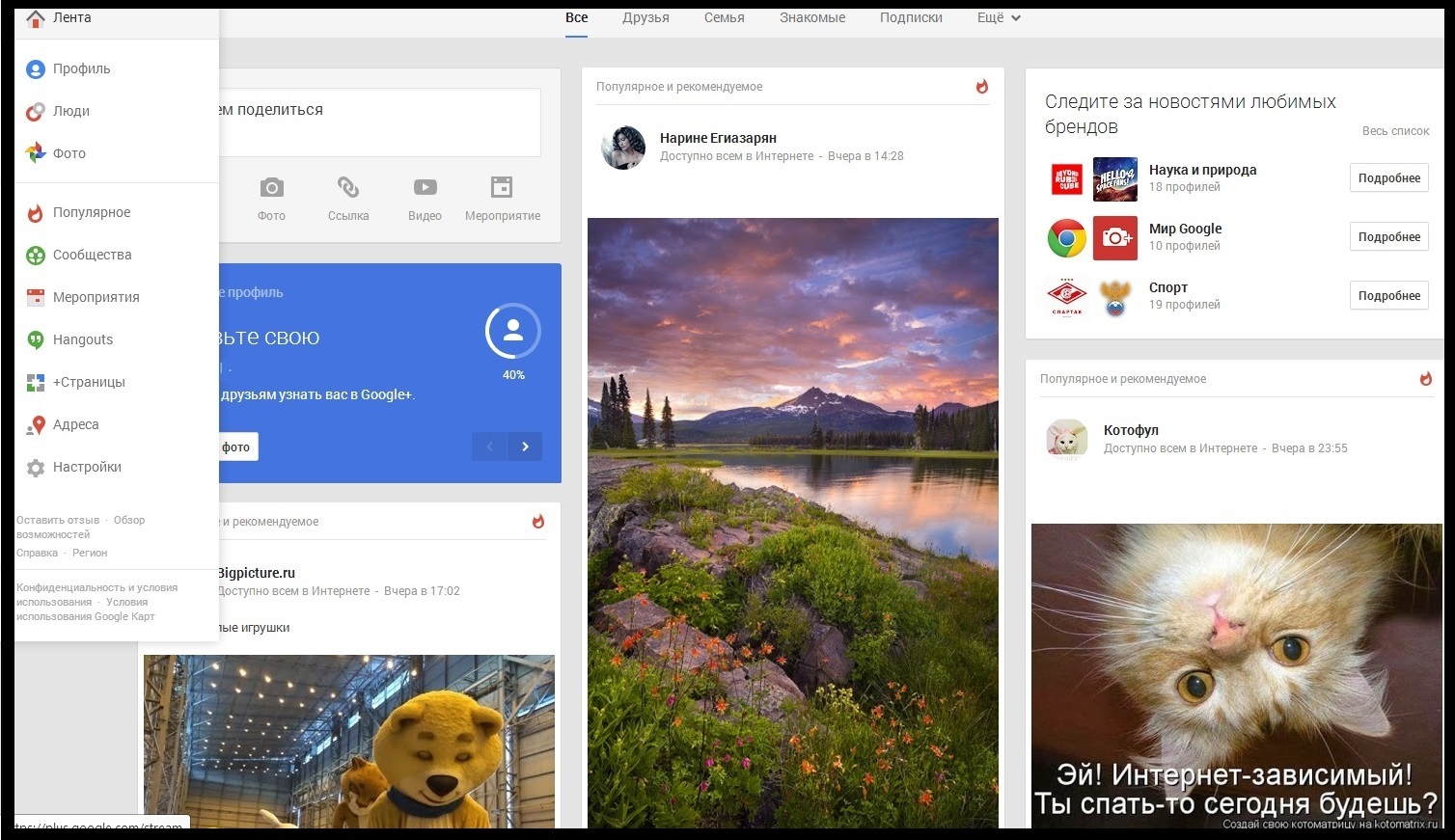Click Наука и природа category title
The width and height of the screenshot is (1455, 840).
[1202, 170]
